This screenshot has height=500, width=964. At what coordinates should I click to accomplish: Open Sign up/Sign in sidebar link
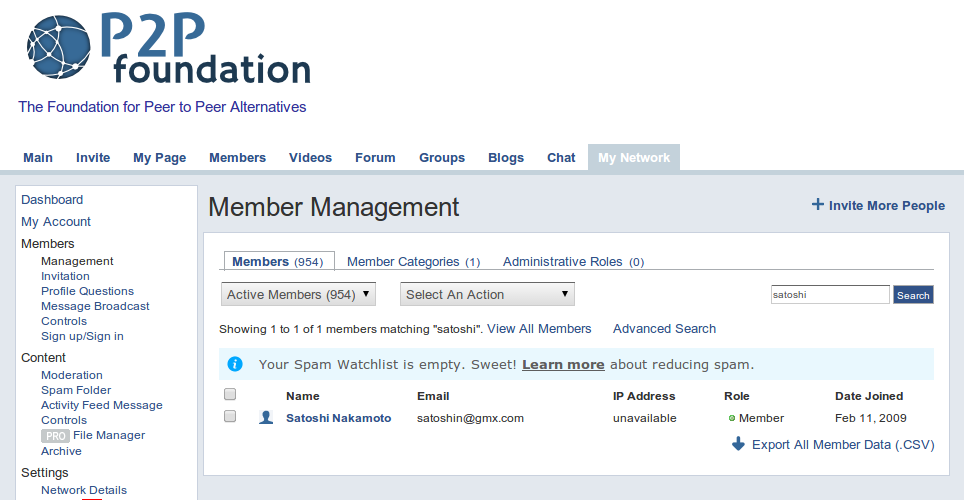[82, 336]
